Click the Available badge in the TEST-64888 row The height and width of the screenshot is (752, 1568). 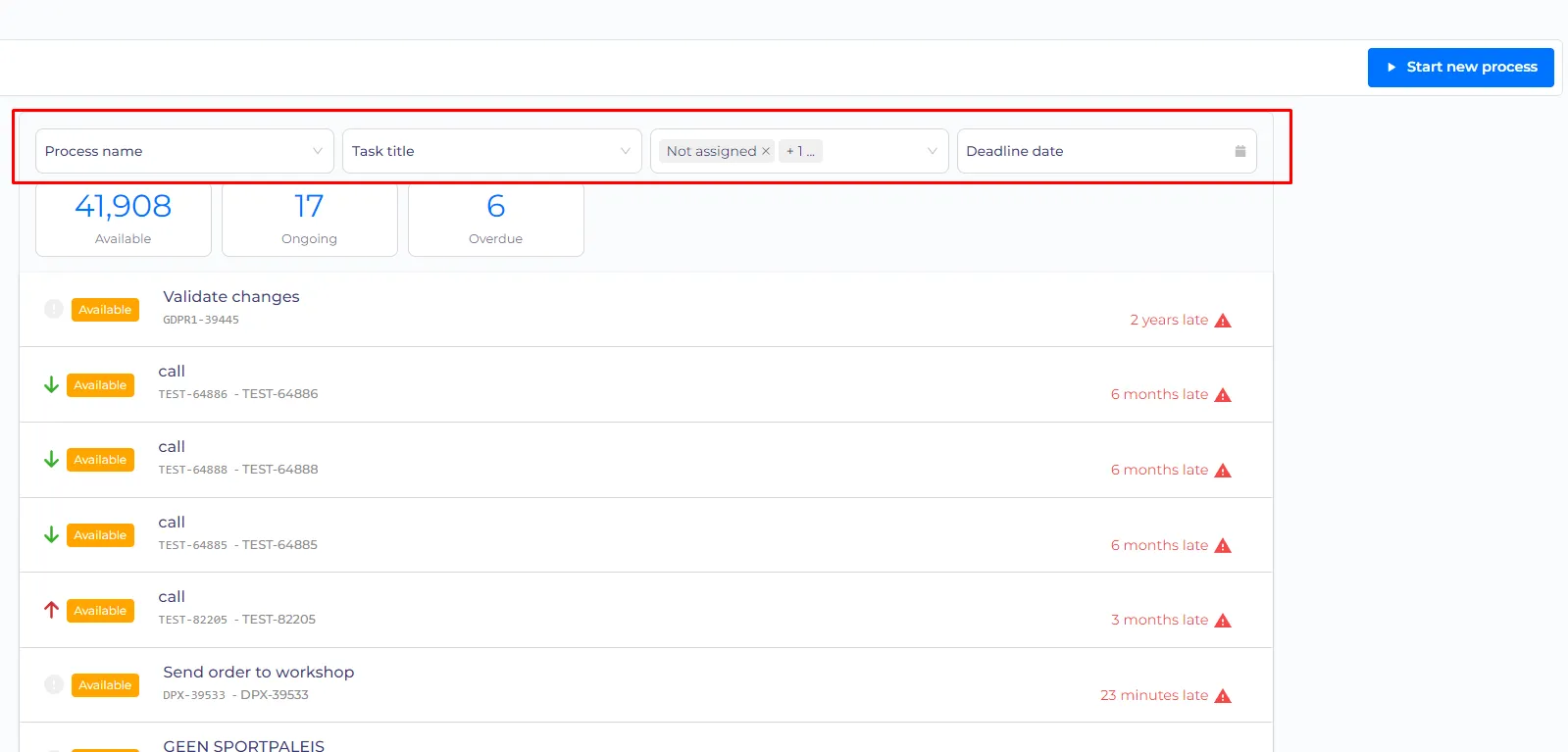click(100, 460)
